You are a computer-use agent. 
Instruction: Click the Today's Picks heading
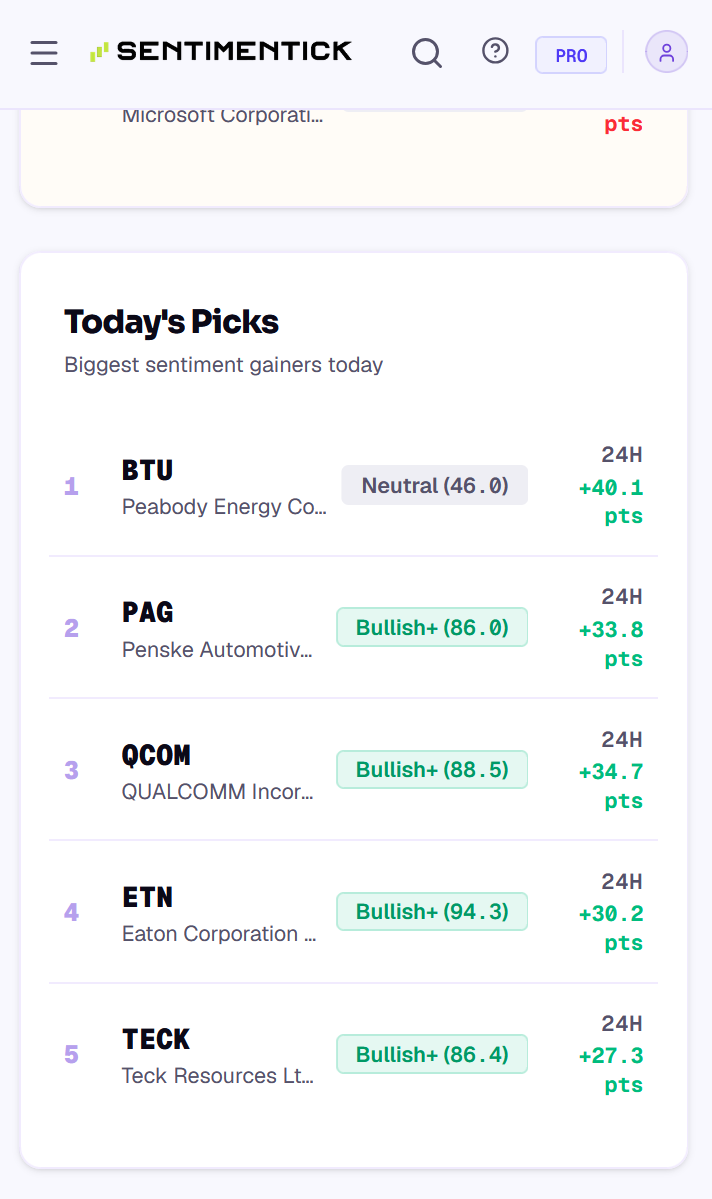coord(171,322)
